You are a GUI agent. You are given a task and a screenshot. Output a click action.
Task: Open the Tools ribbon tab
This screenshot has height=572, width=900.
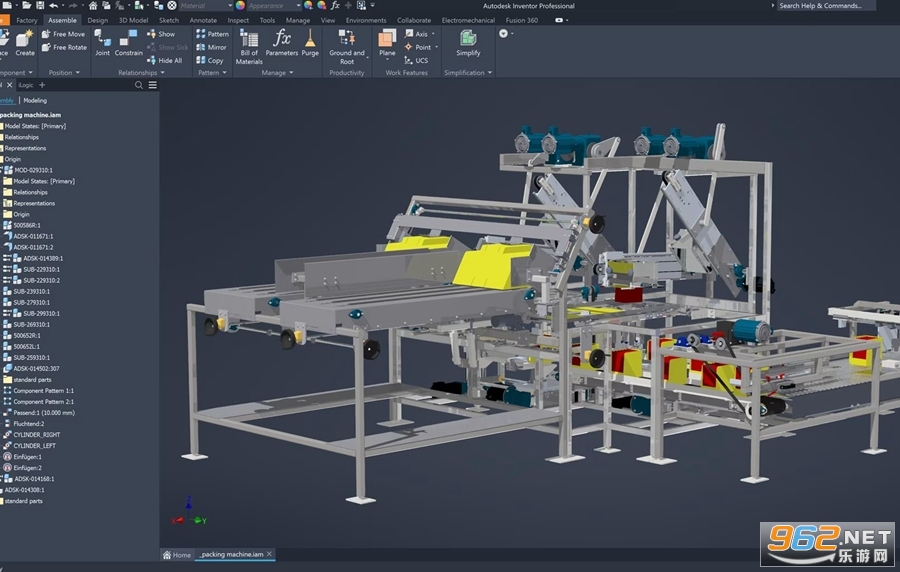coord(267,20)
